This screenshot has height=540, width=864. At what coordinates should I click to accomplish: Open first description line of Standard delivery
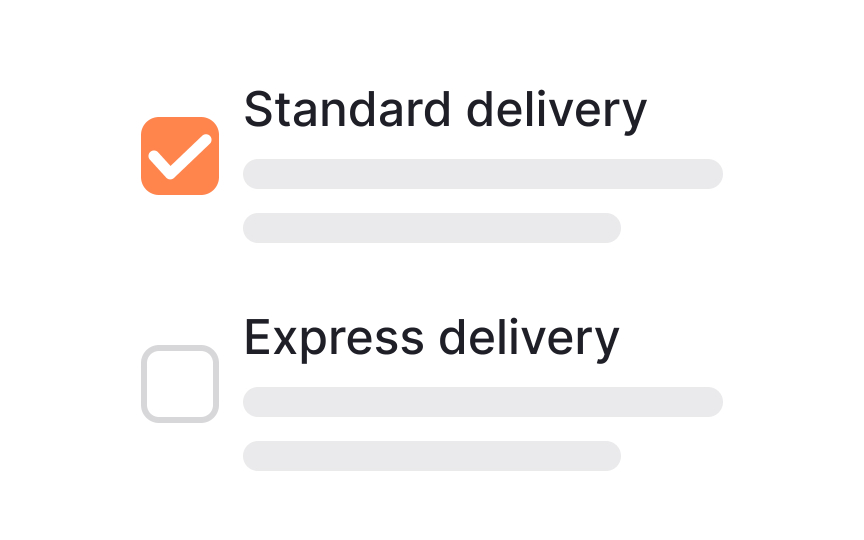tap(483, 174)
